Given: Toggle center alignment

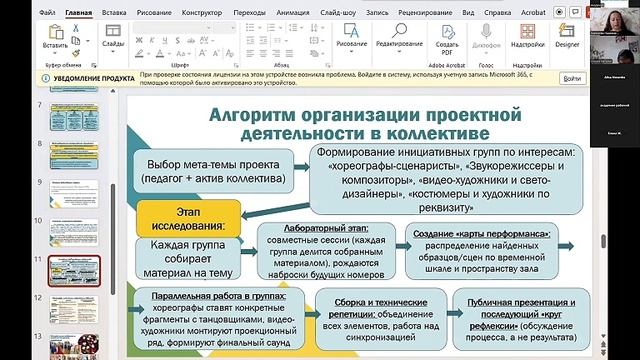Looking at the screenshot, I should [x=264, y=53].
